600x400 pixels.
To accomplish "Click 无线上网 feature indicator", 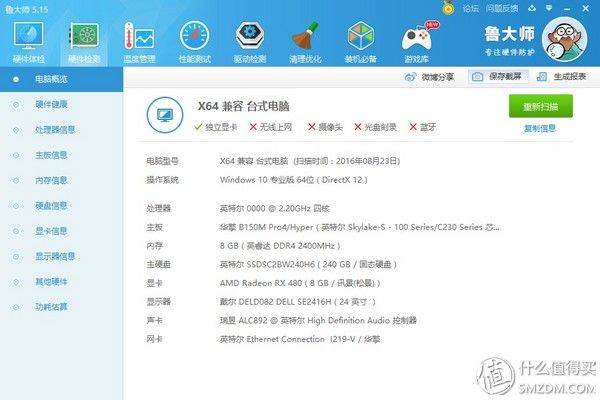I will click(x=271, y=127).
